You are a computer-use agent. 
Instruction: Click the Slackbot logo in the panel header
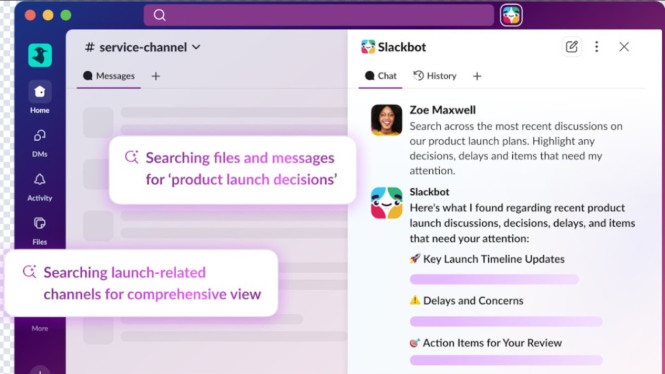(x=368, y=47)
